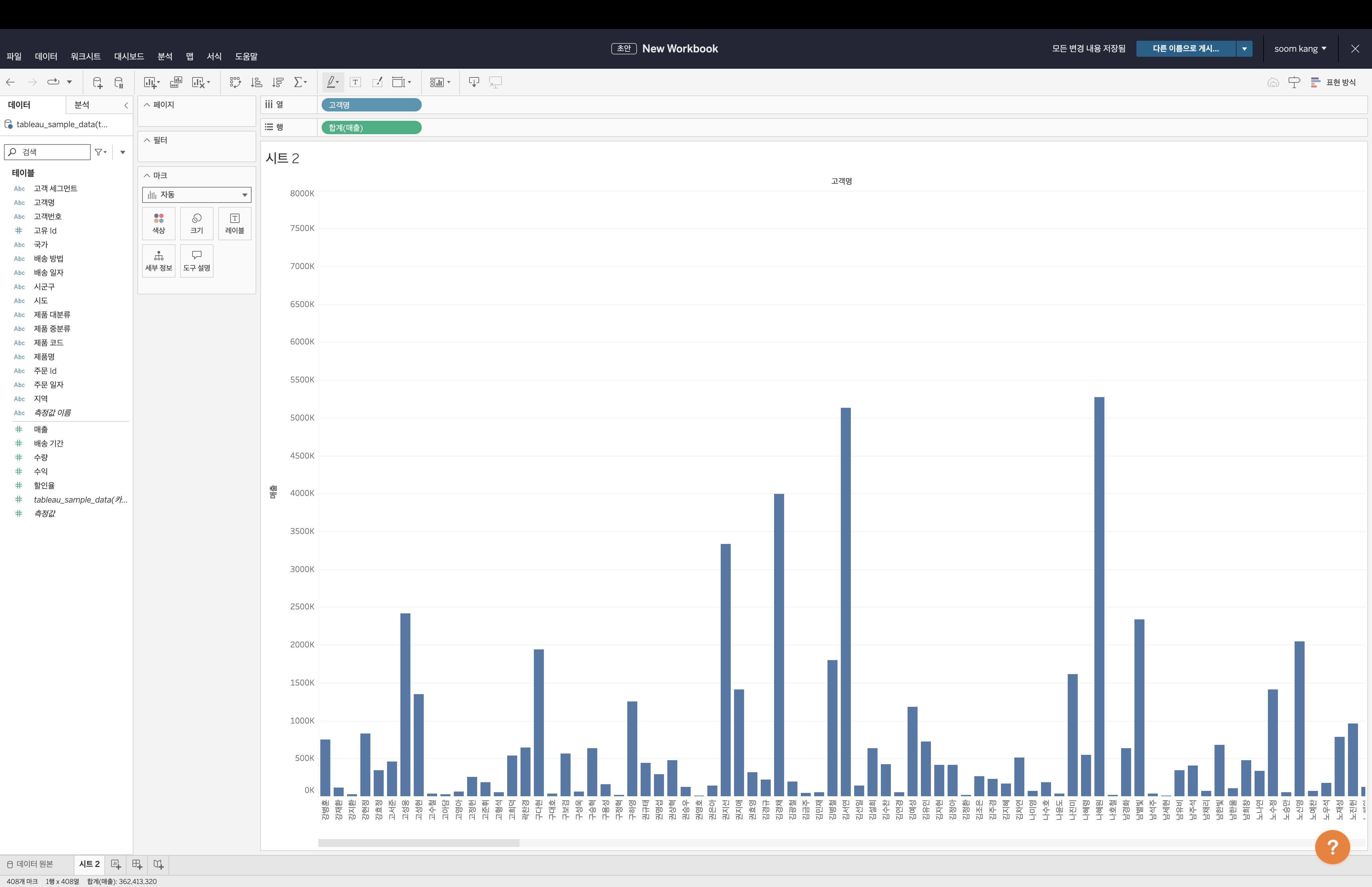This screenshot has height=887, width=1372.
Task: Click the duplicate sheet icon
Action: click(176, 82)
